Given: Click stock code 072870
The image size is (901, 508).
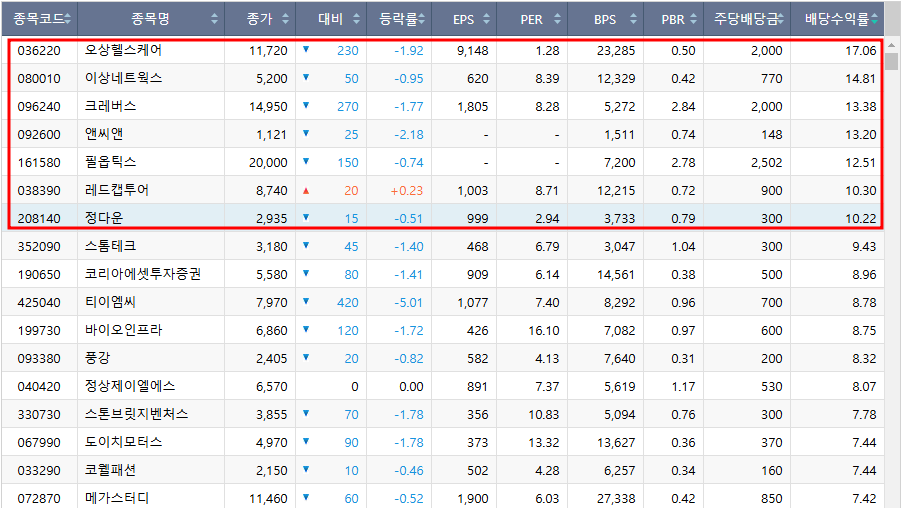Looking at the screenshot, I should coord(39,498).
